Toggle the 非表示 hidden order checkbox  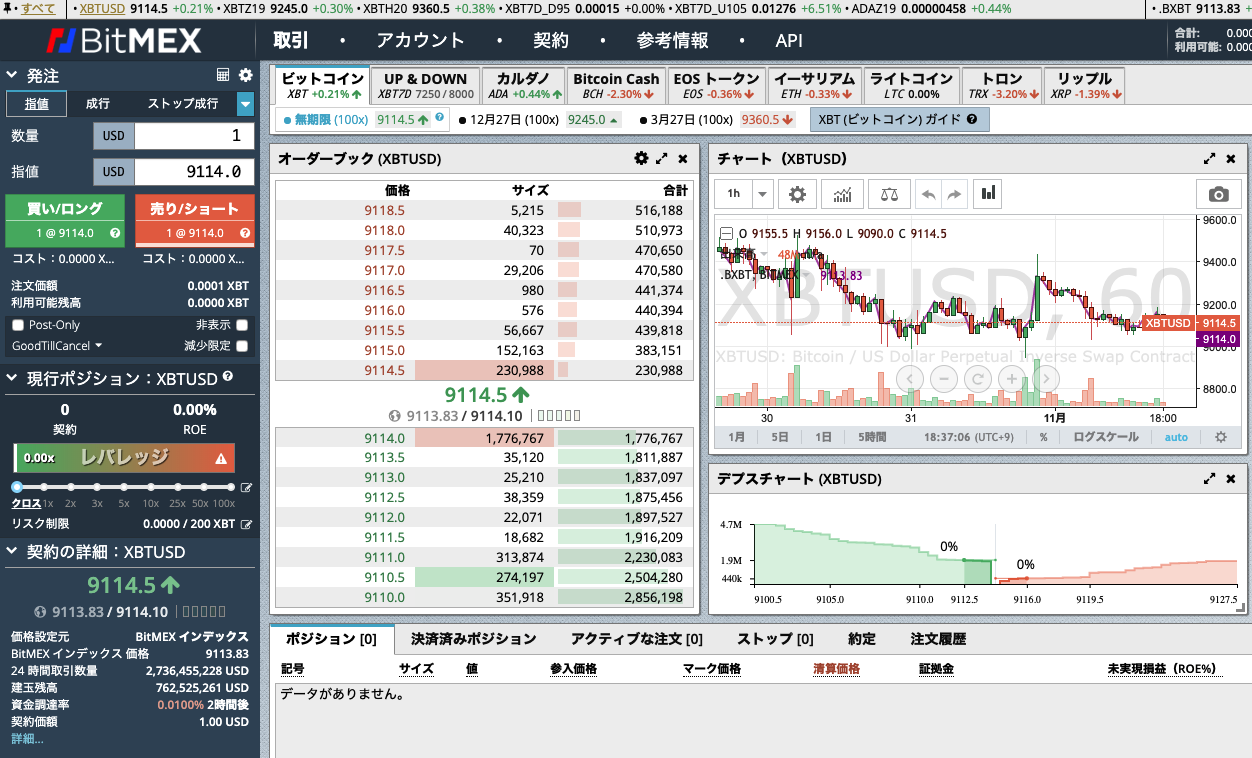point(242,325)
